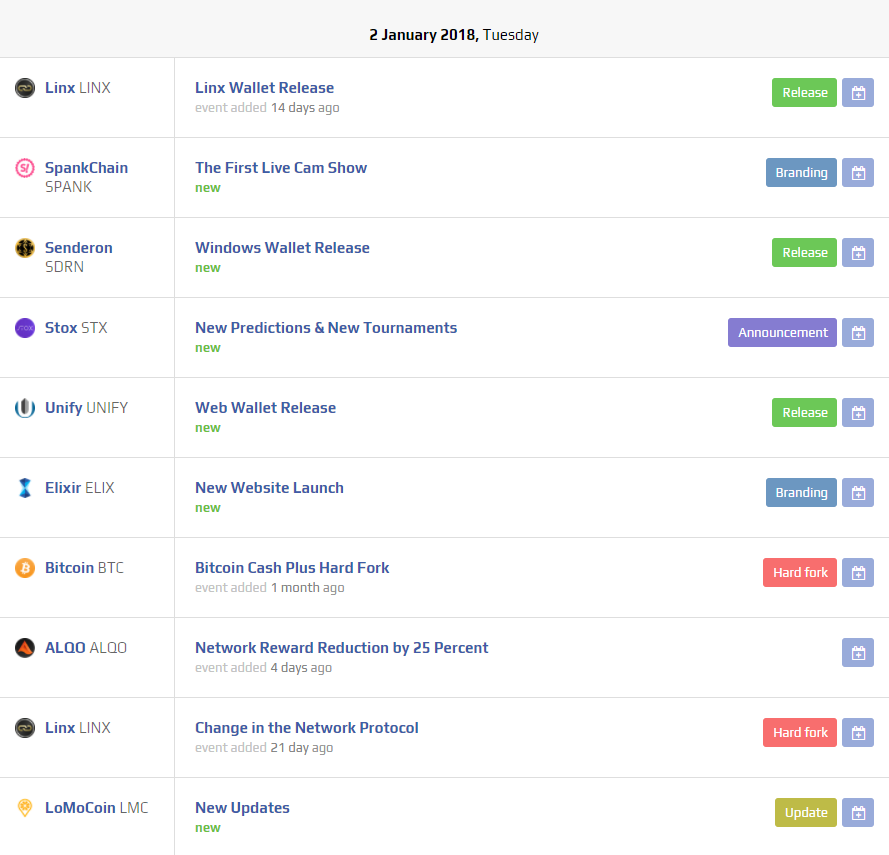Open the LoMoCoin New Updates event
Viewport: 889px width, 855px height.
tap(242, 807)
